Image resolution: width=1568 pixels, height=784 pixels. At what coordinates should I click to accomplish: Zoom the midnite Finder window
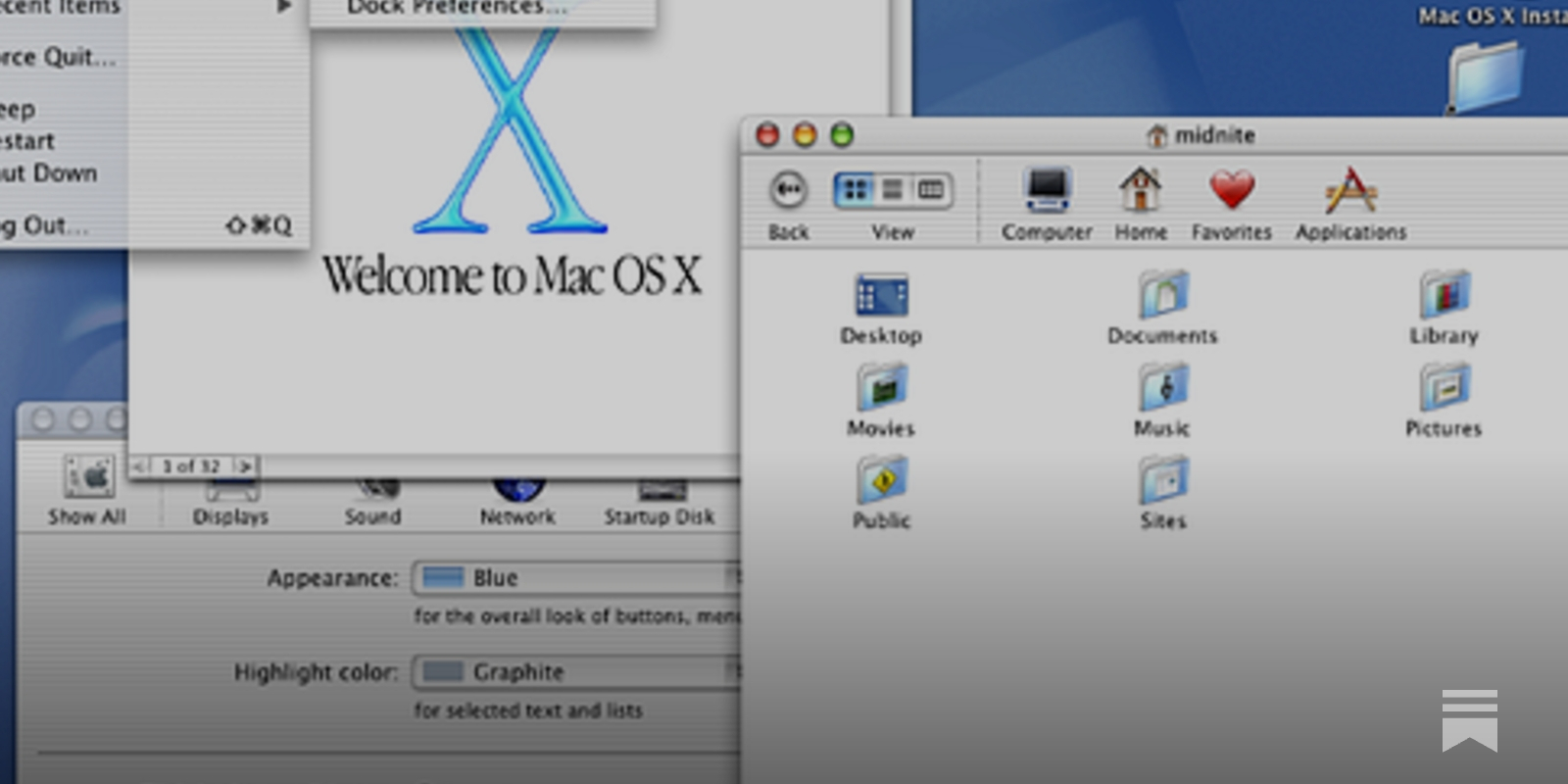click(842, 134)
